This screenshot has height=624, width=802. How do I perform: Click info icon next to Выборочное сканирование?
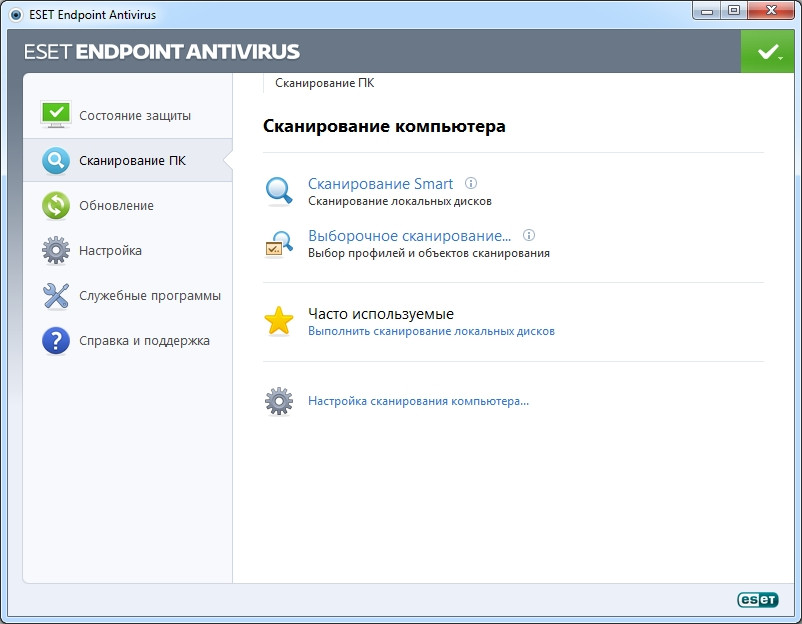click(x=529, y=235)
